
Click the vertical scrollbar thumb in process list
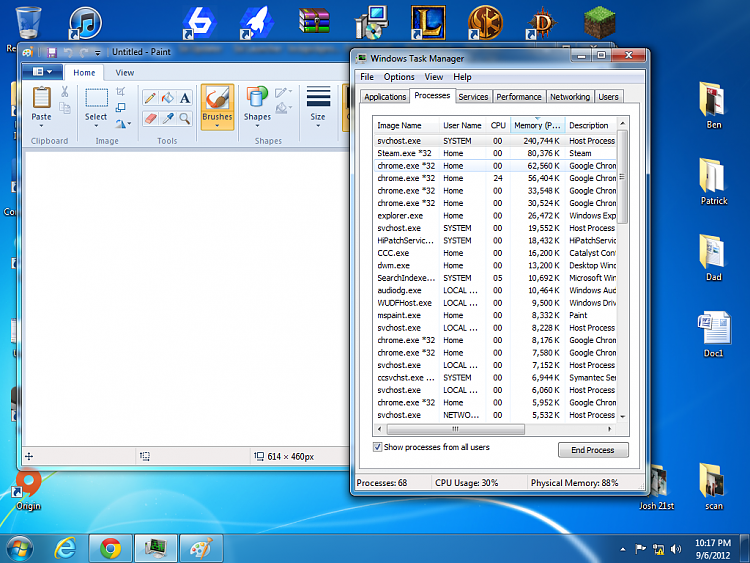(x=622, y=177)
